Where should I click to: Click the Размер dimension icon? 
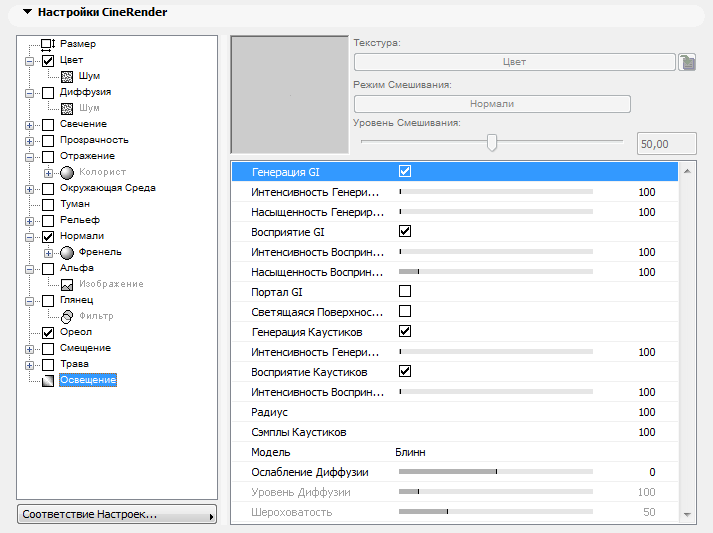(48, 44)
